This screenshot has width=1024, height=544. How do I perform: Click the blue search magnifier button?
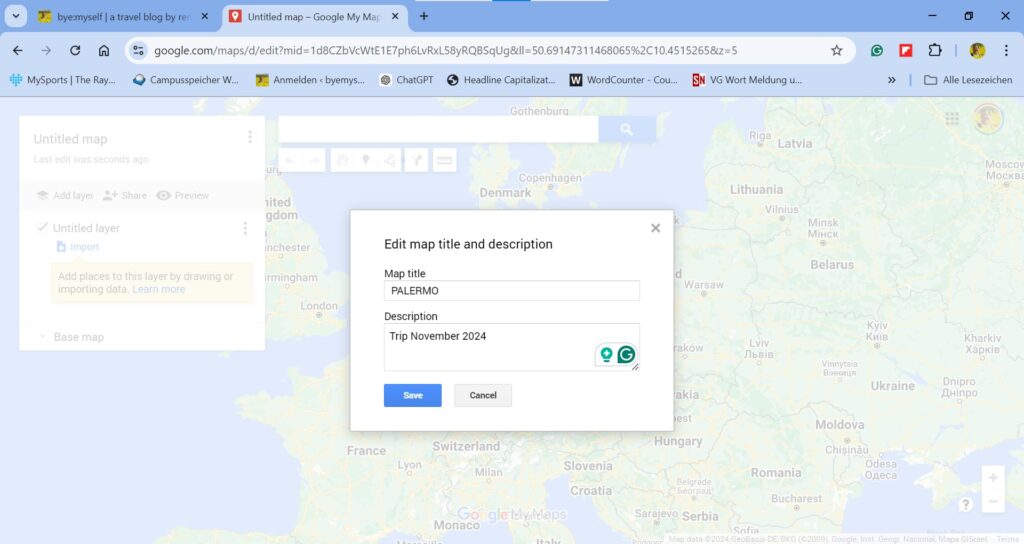coord(627,129)
